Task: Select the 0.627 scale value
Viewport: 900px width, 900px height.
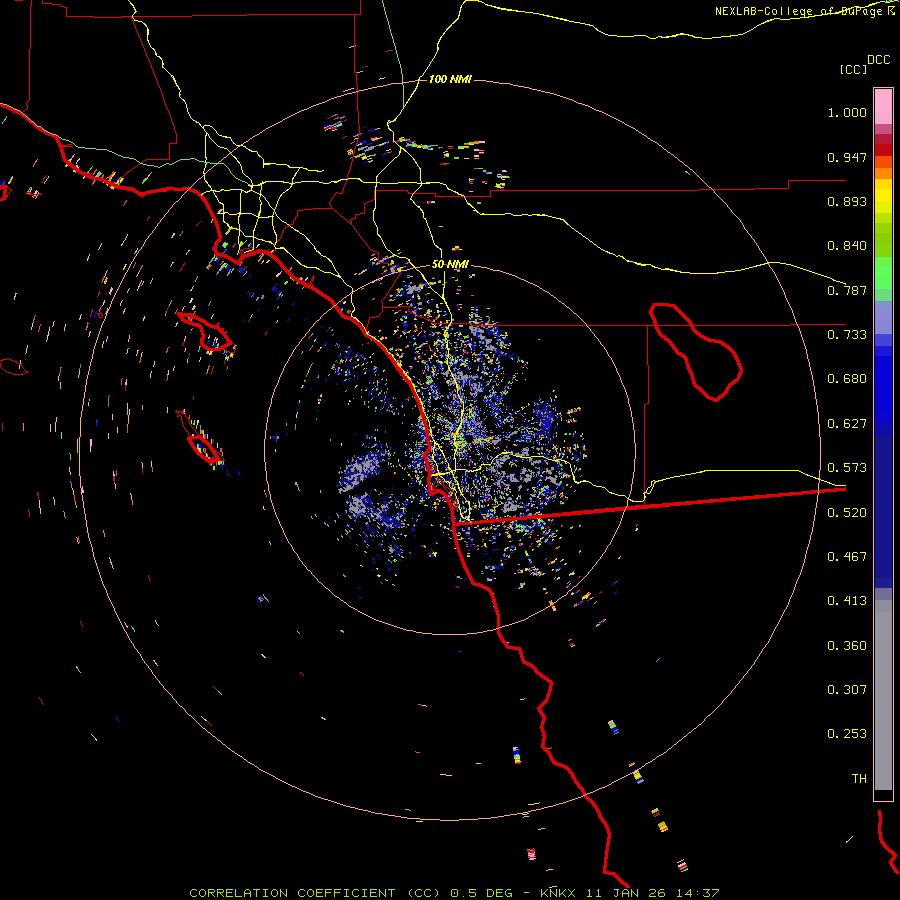Action: point(847,424)
